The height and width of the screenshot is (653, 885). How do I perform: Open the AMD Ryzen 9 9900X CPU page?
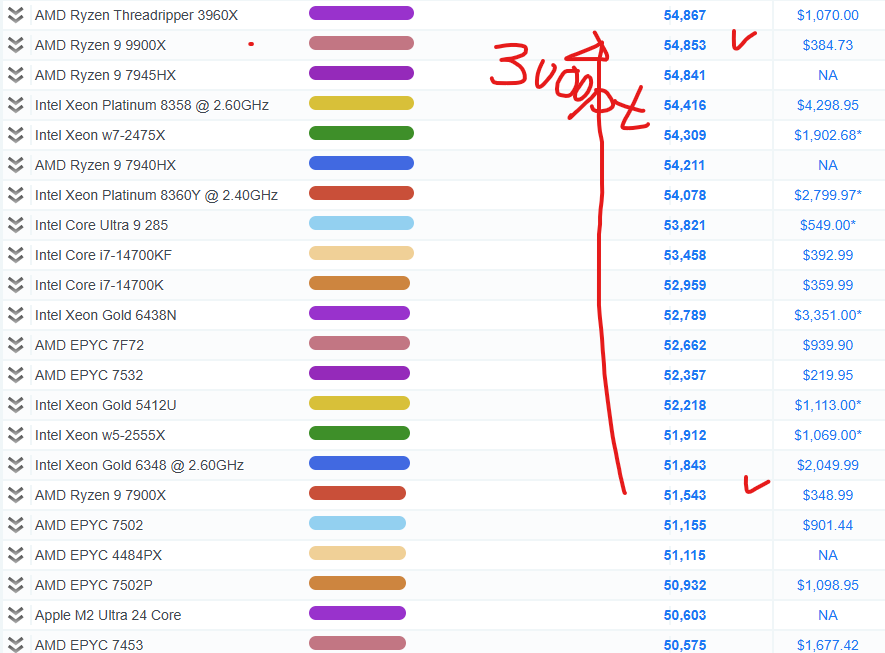(100, 45)
